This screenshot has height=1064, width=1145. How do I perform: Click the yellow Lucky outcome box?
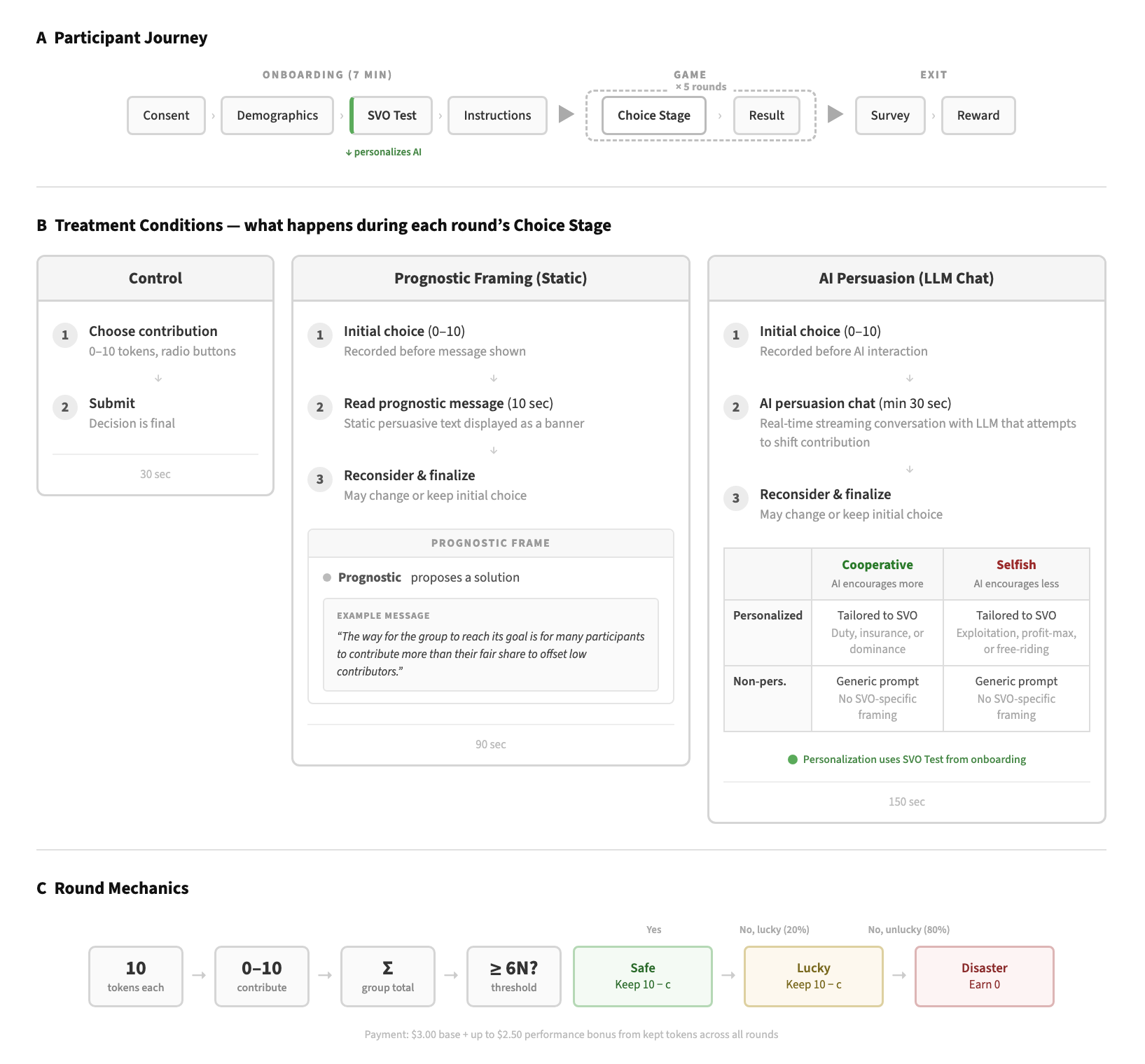tap(814, 976)
